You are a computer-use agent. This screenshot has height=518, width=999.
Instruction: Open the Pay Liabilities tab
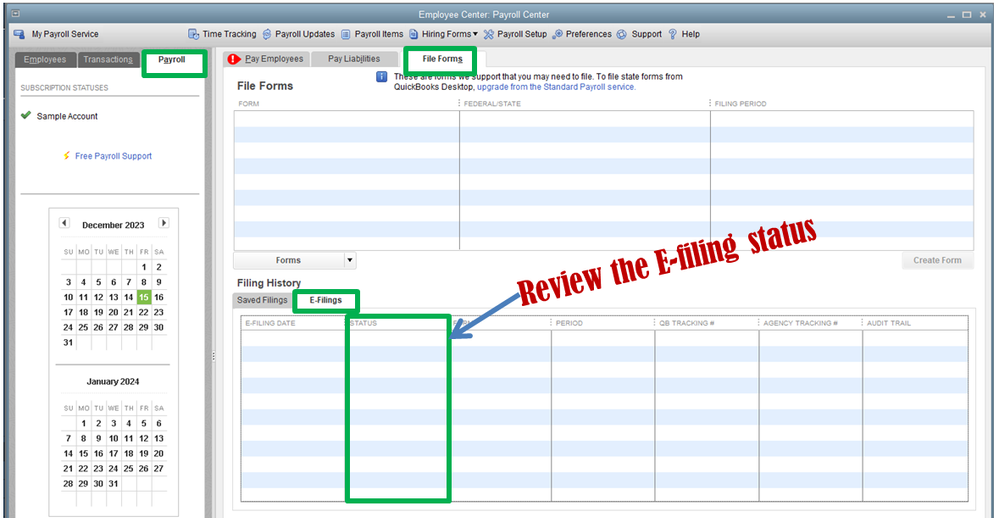tap(354, 59)
